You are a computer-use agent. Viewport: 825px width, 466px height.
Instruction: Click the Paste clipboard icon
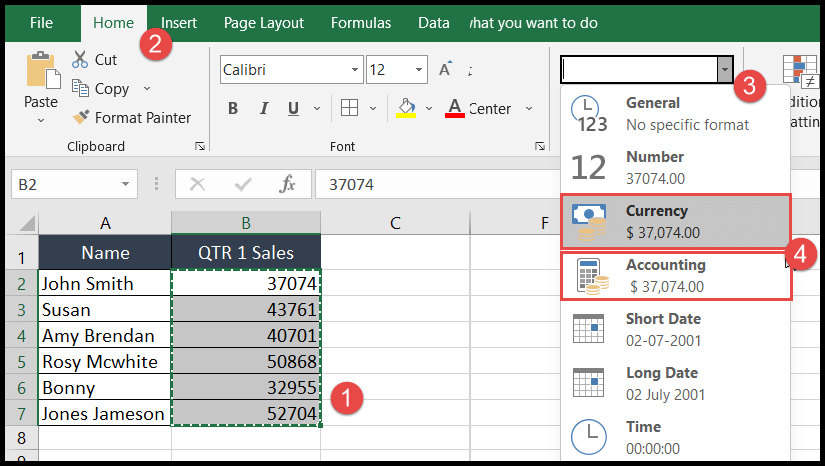pos(43,71)
